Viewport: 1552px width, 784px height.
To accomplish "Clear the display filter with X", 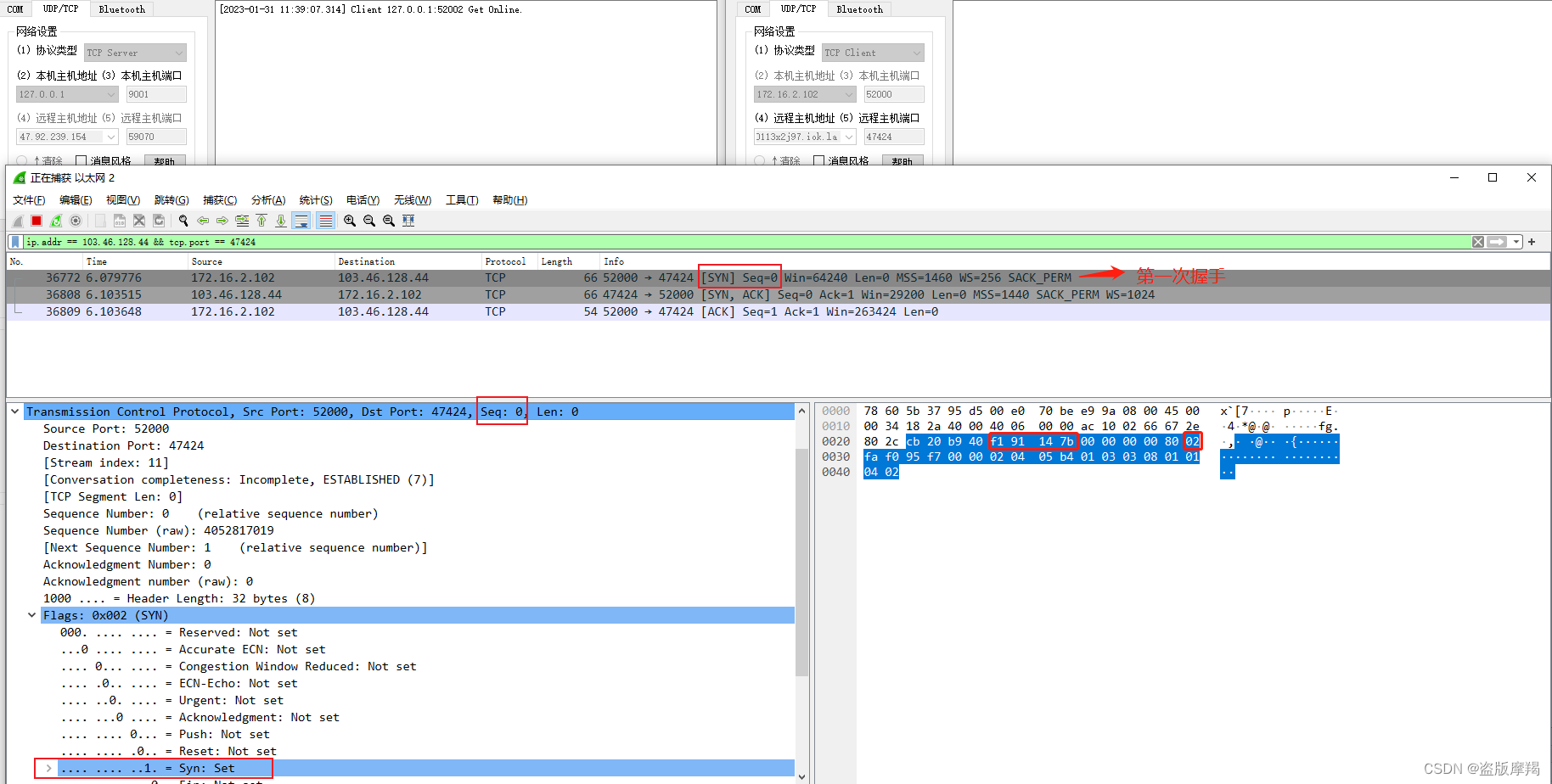I will [x=1478, y=242].
